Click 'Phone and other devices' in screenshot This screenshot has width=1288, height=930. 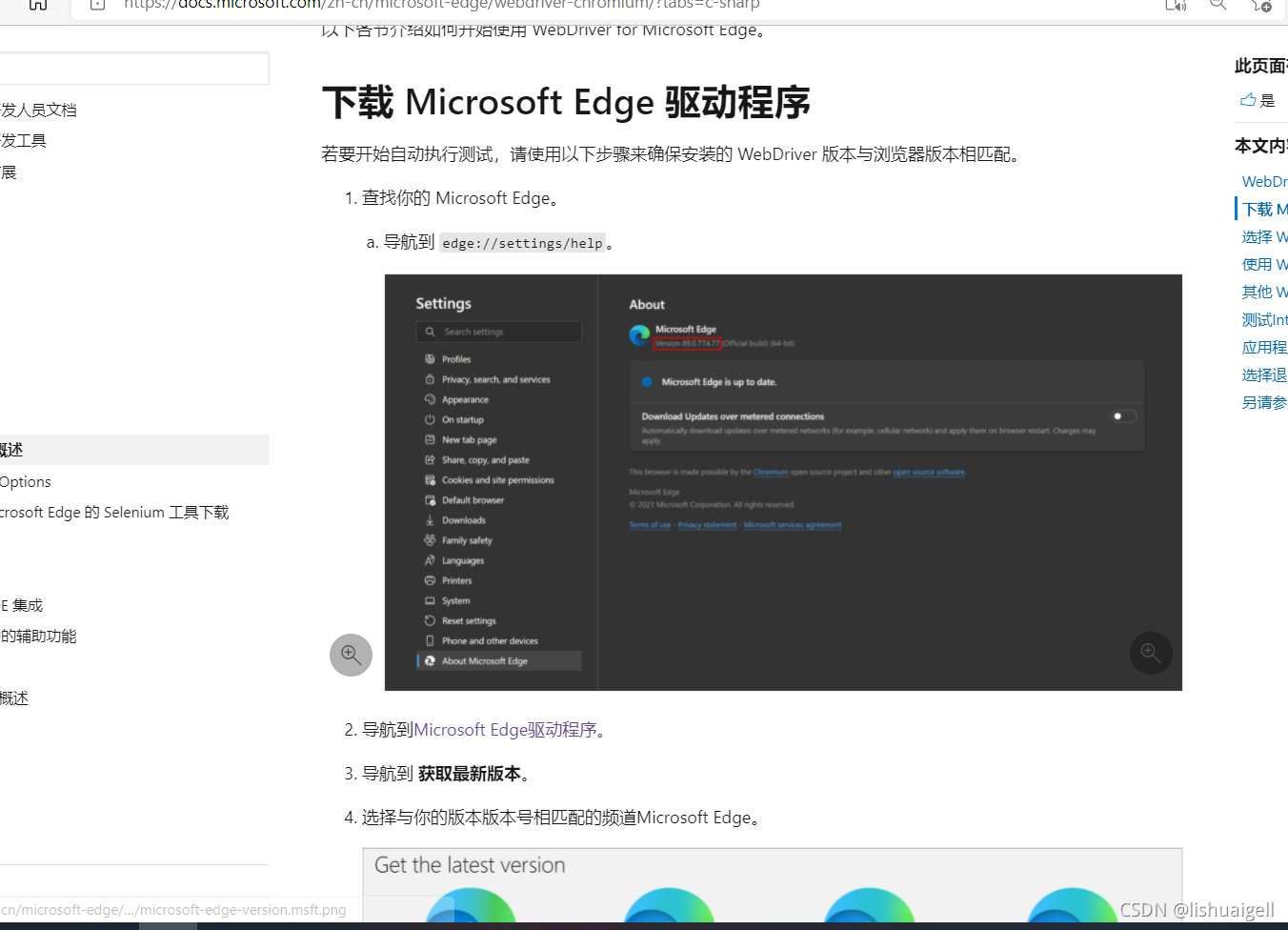(x=490, y=640)
